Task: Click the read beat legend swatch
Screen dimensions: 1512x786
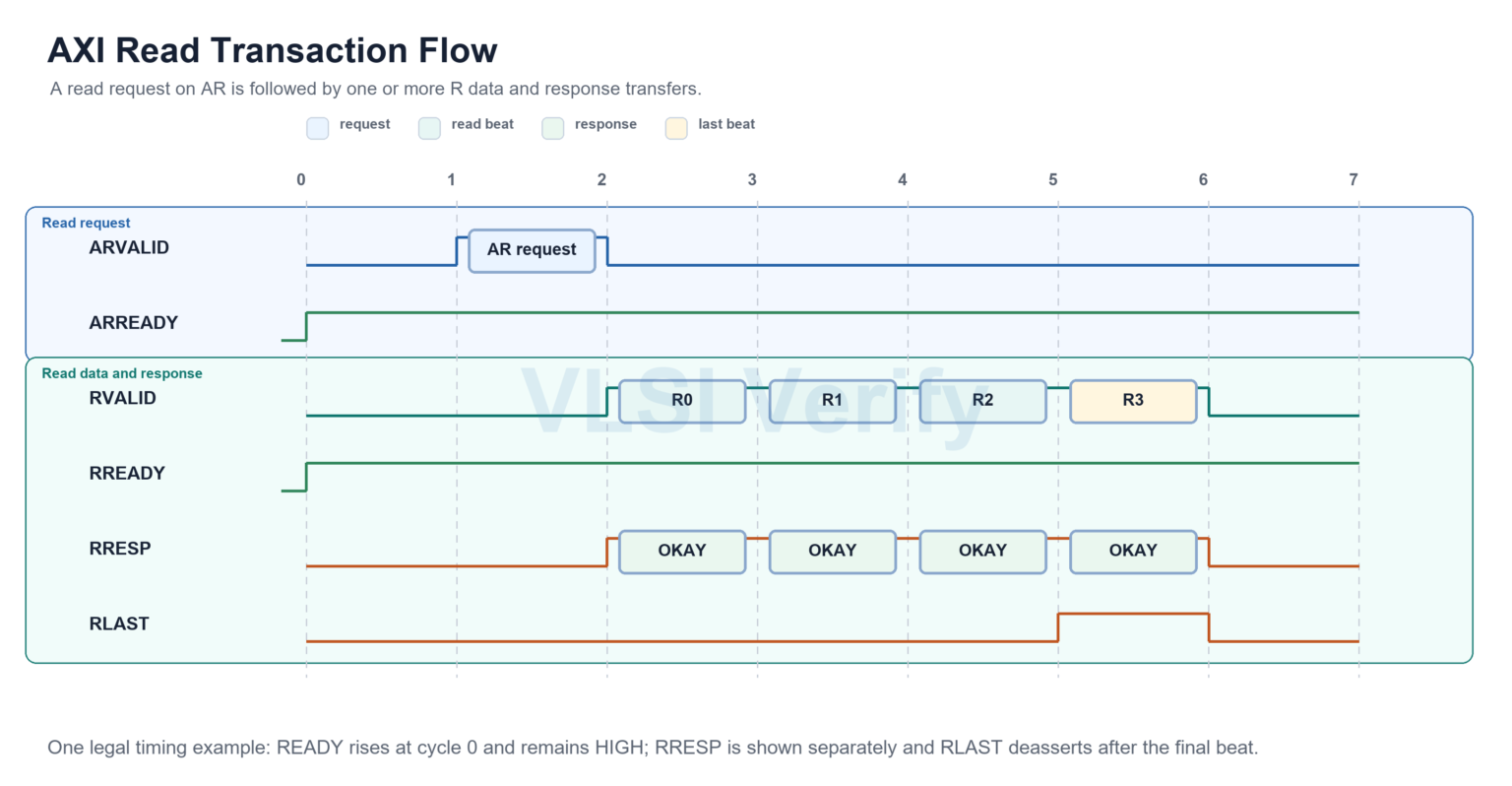Action: 429,128
